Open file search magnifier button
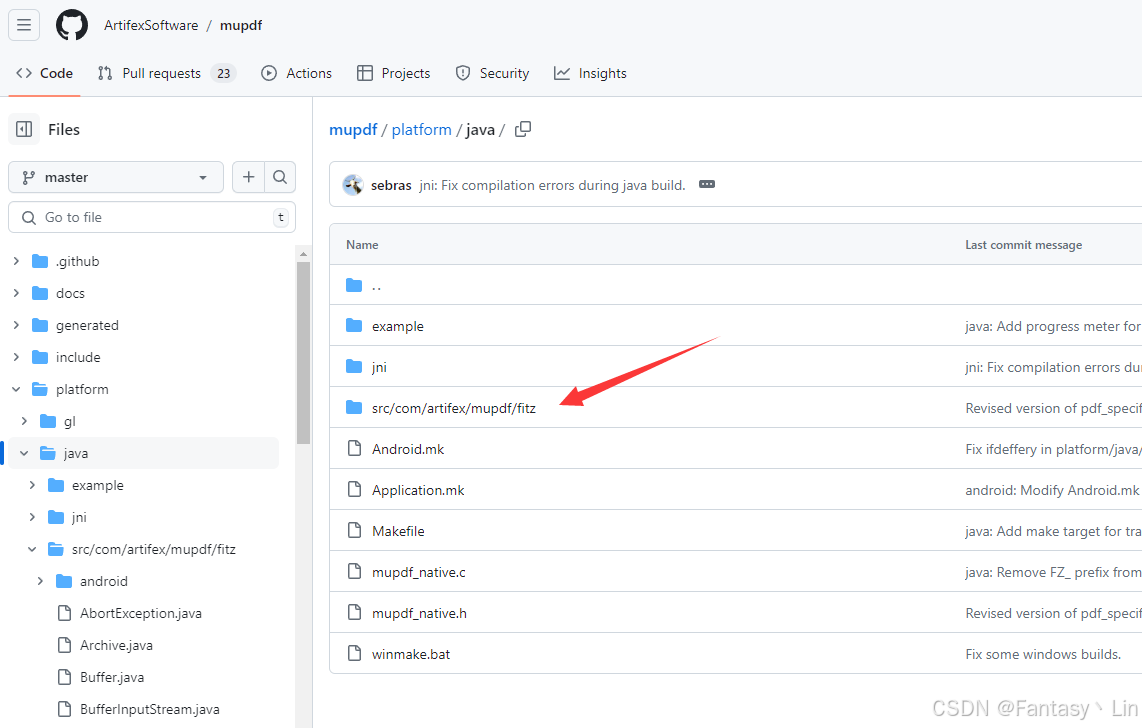This screenshot has height=728, width=1142. click(x=280, y=177)
